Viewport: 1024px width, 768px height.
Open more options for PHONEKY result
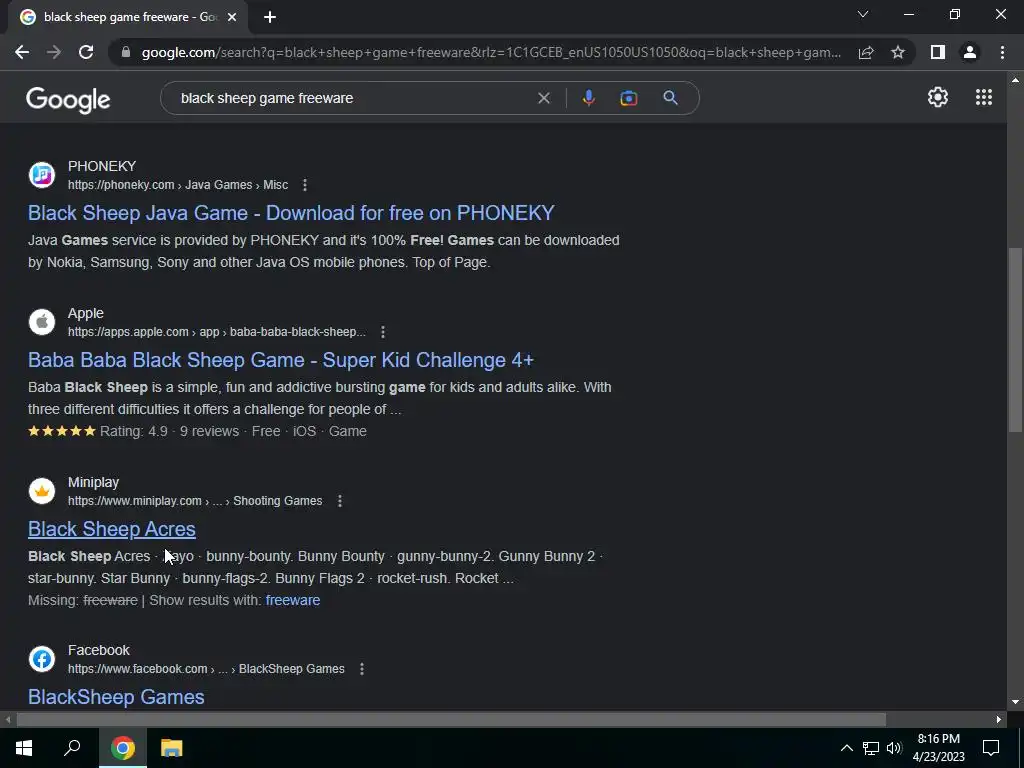click(304, 185)
